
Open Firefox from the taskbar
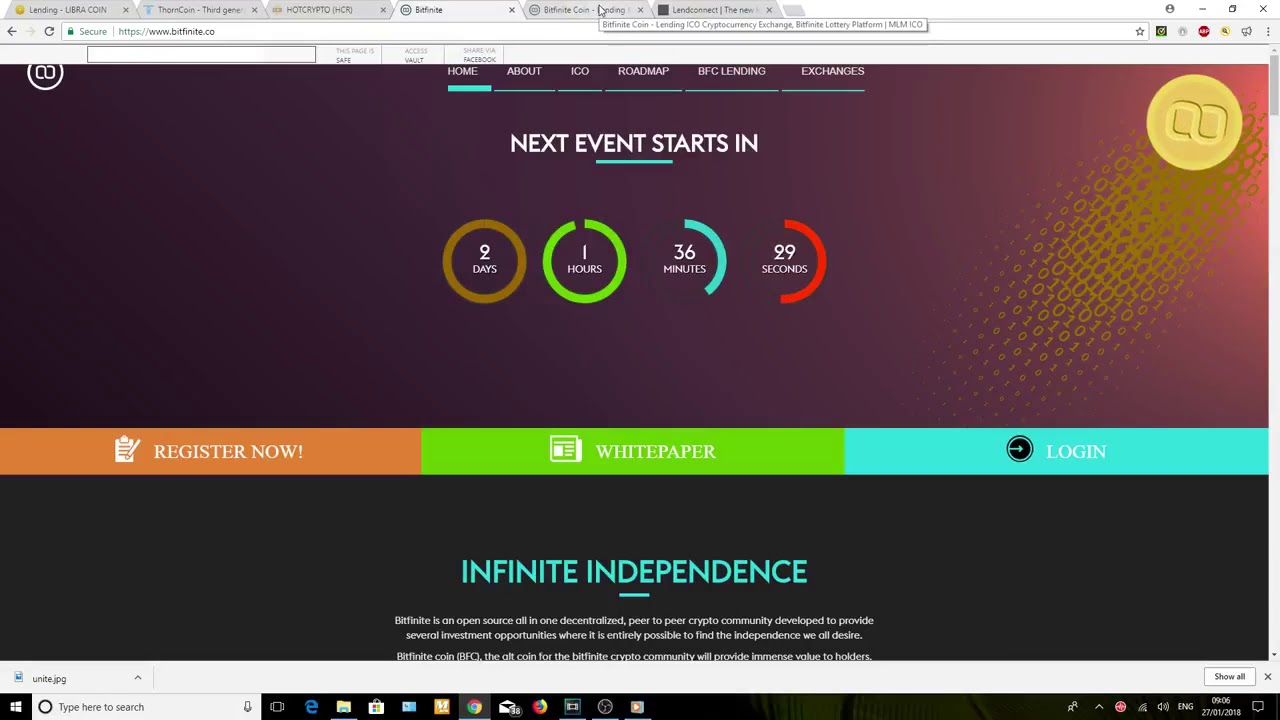(x=540, y=707)
